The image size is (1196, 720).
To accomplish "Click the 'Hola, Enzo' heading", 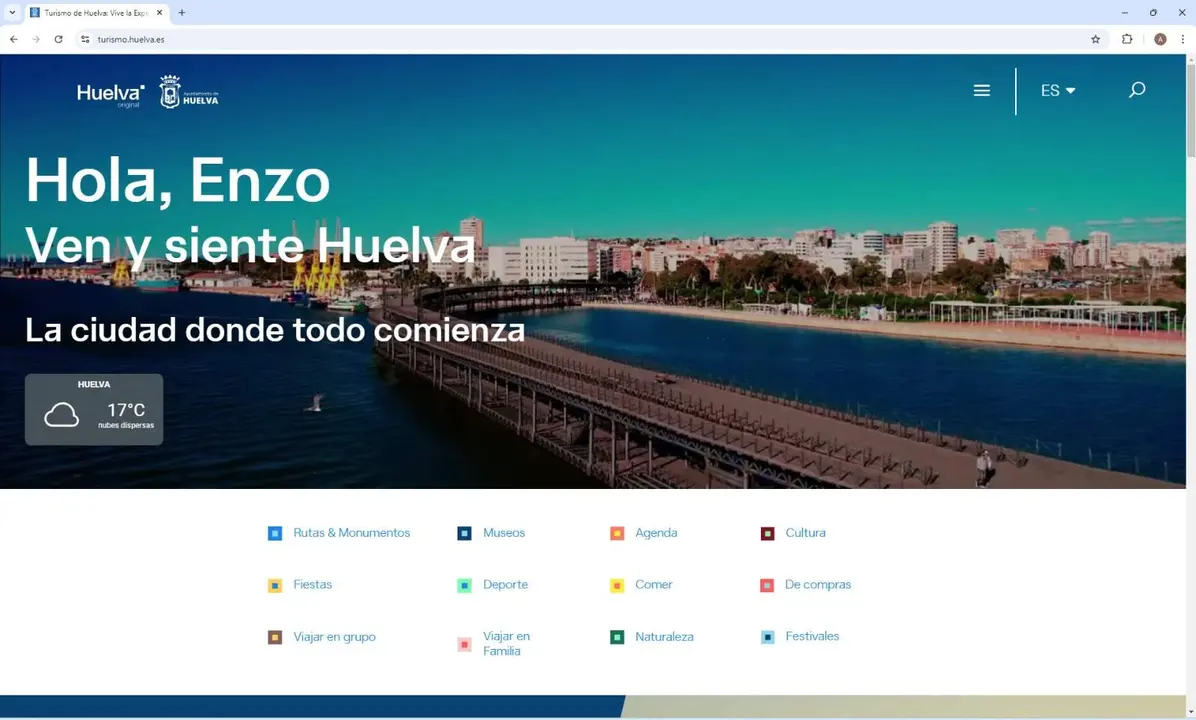I will click(178, 182).
